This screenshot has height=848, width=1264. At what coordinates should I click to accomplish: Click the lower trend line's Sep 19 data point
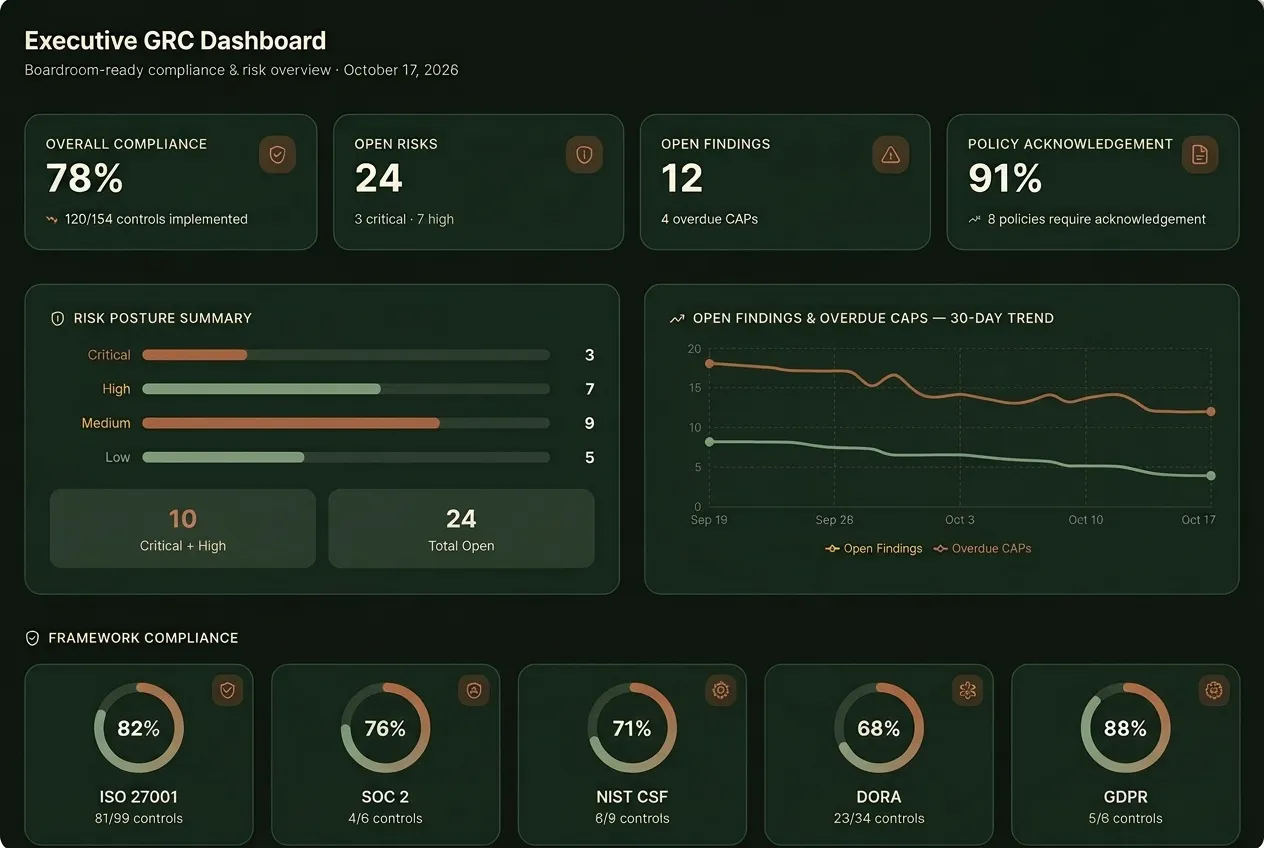click(709, 441)
